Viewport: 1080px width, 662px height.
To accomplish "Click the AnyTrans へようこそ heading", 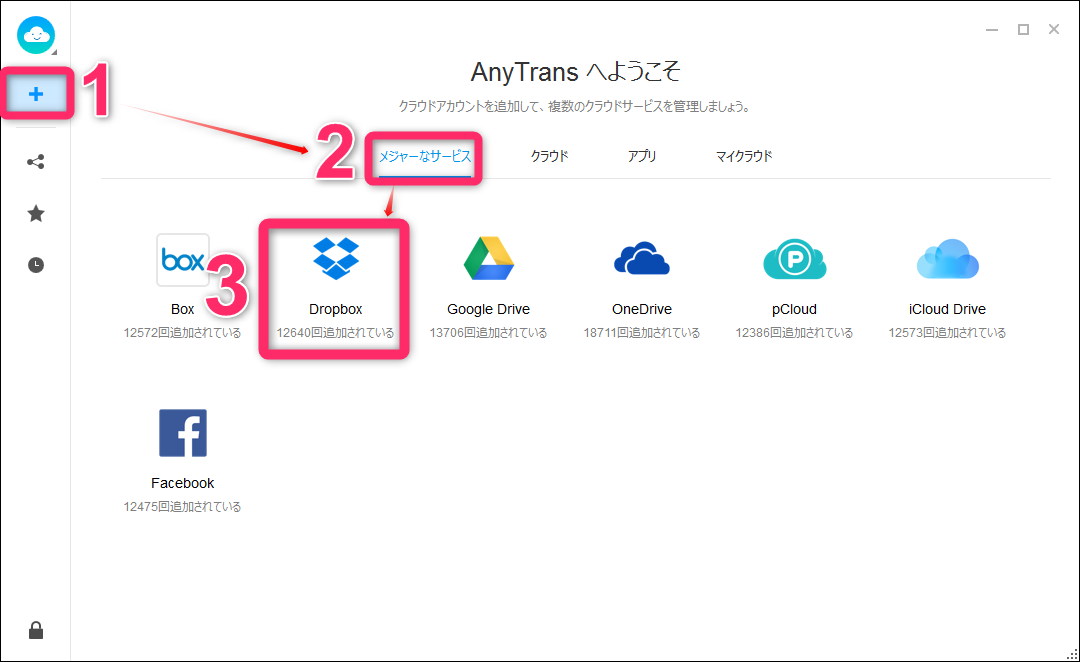I will pos(576,72).
